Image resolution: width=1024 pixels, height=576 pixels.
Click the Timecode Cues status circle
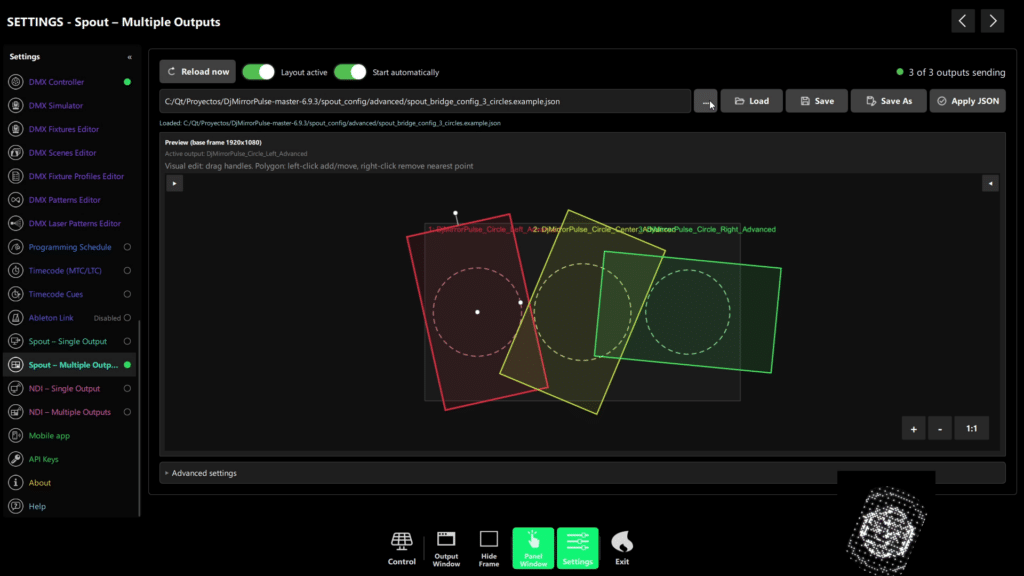127,294
